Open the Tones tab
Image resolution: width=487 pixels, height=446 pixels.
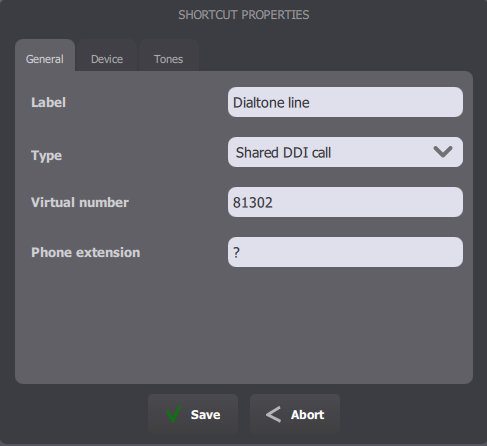[169, 55]
